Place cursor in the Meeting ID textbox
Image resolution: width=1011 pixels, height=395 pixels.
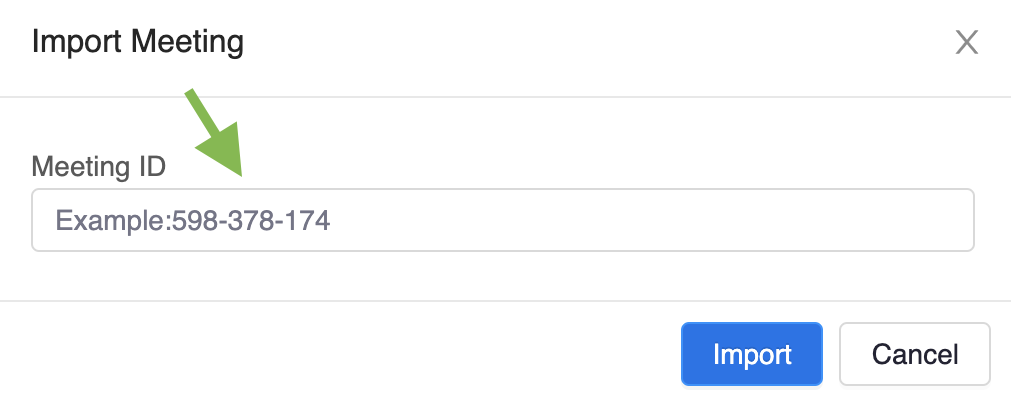coord(502,220)
